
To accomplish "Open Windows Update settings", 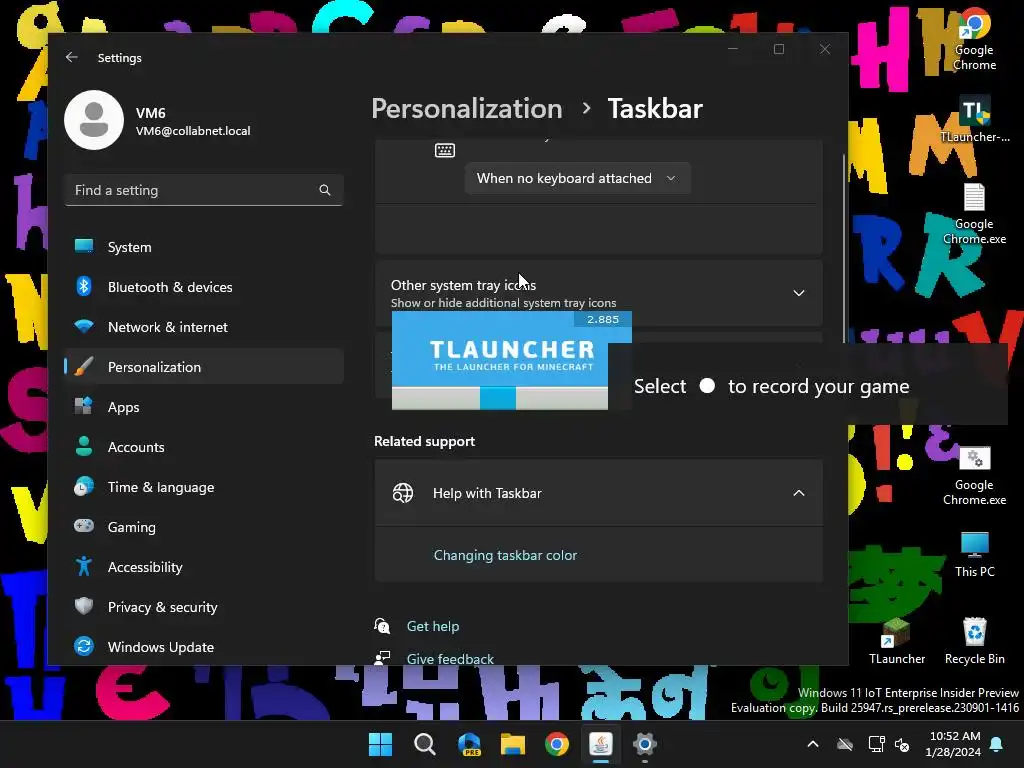I will 204,647.
